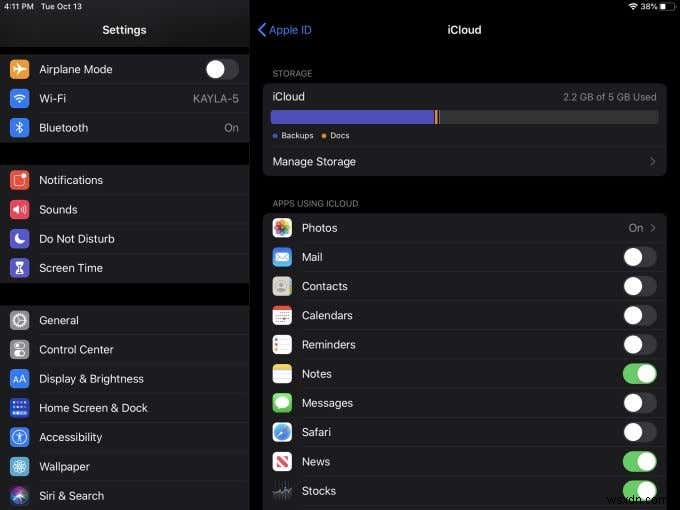This screenshot has width=680, height=510.
Task: Enable iCloud sync for Mail
Action: pos(640,257)
